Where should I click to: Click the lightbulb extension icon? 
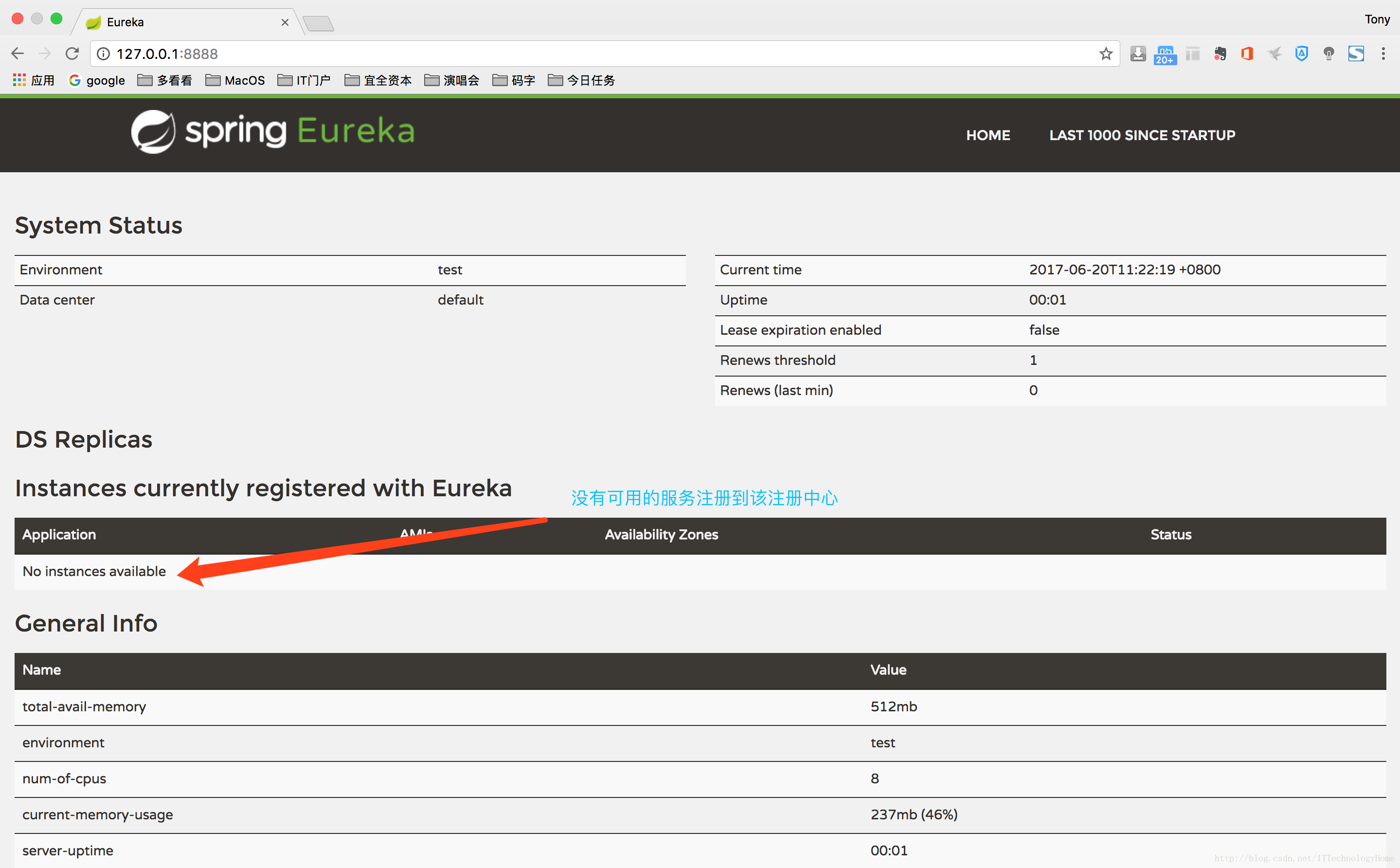(x=1328, y=54)
